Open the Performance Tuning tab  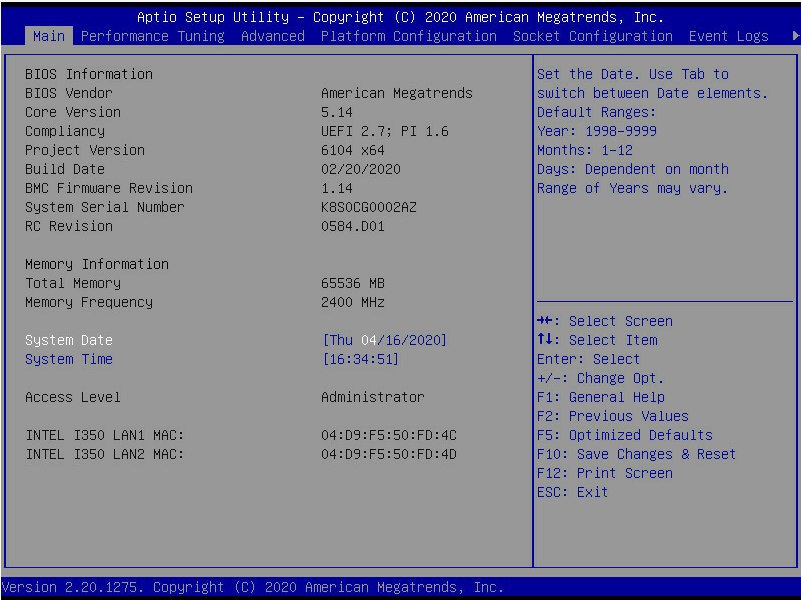152,36
